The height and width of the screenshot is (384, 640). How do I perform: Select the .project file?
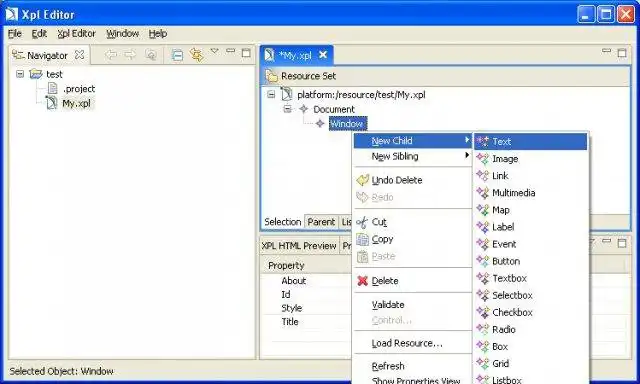tap(79, 89)
